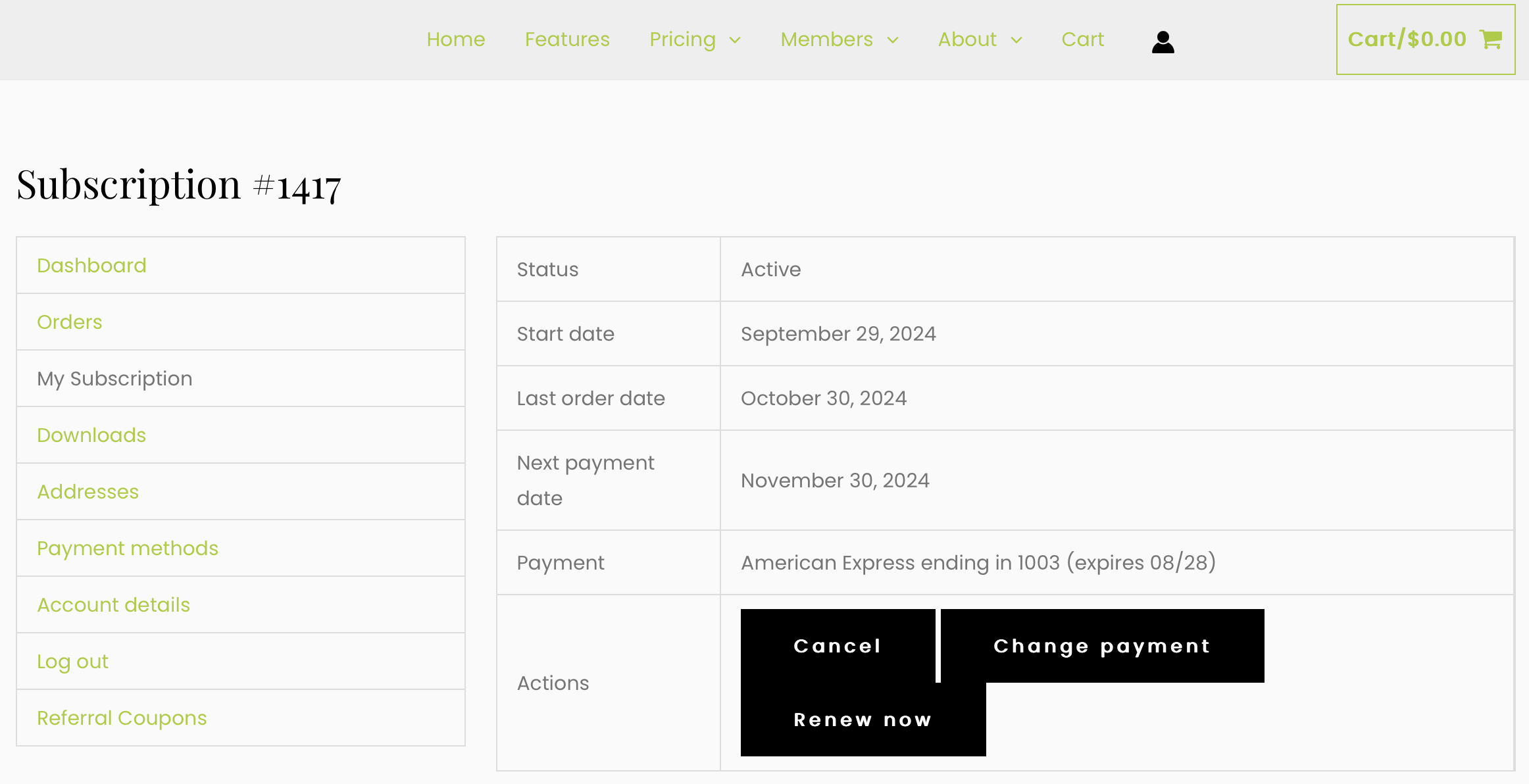Open the About dropdown menu
Viewport: 1529px width, 784px height.
[979, 40]
